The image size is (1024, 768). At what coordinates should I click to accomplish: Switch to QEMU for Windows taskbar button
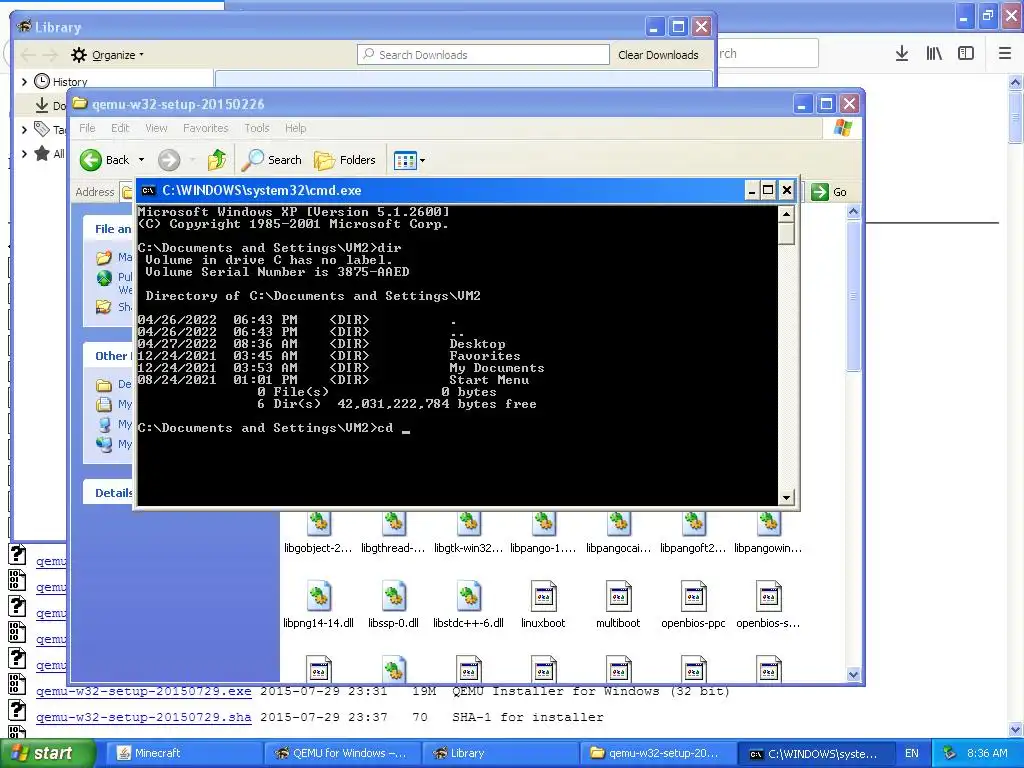(342, 753)
